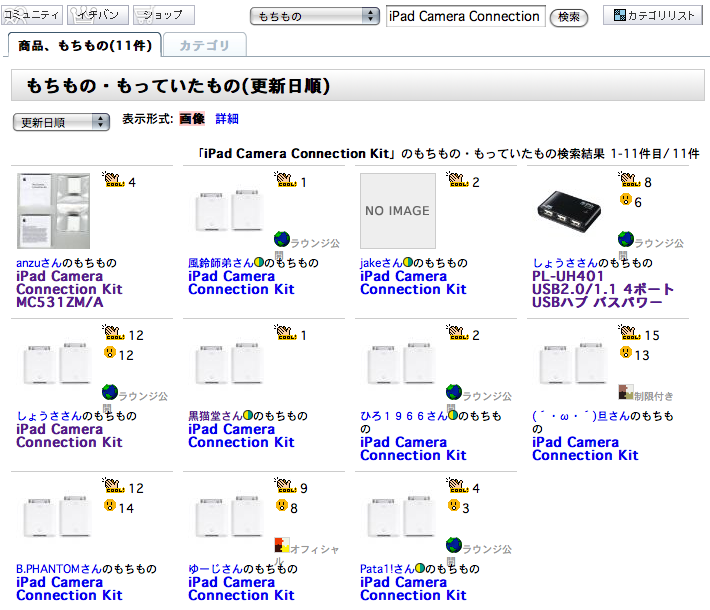Open Pata1!'s iPad Camera Connection Kit link
Image resolution: width=710 pixels, height=610 pixels.
pyautogui.click(x=413, y=589)
